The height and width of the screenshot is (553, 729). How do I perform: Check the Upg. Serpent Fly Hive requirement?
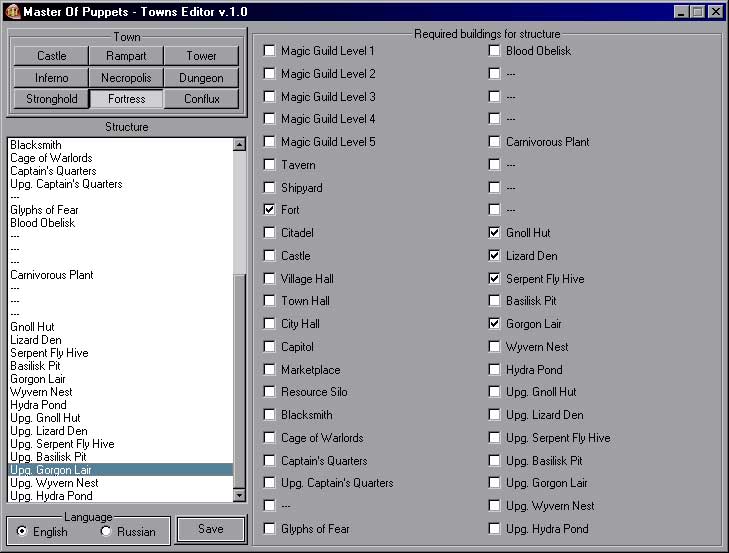[494, 438]
